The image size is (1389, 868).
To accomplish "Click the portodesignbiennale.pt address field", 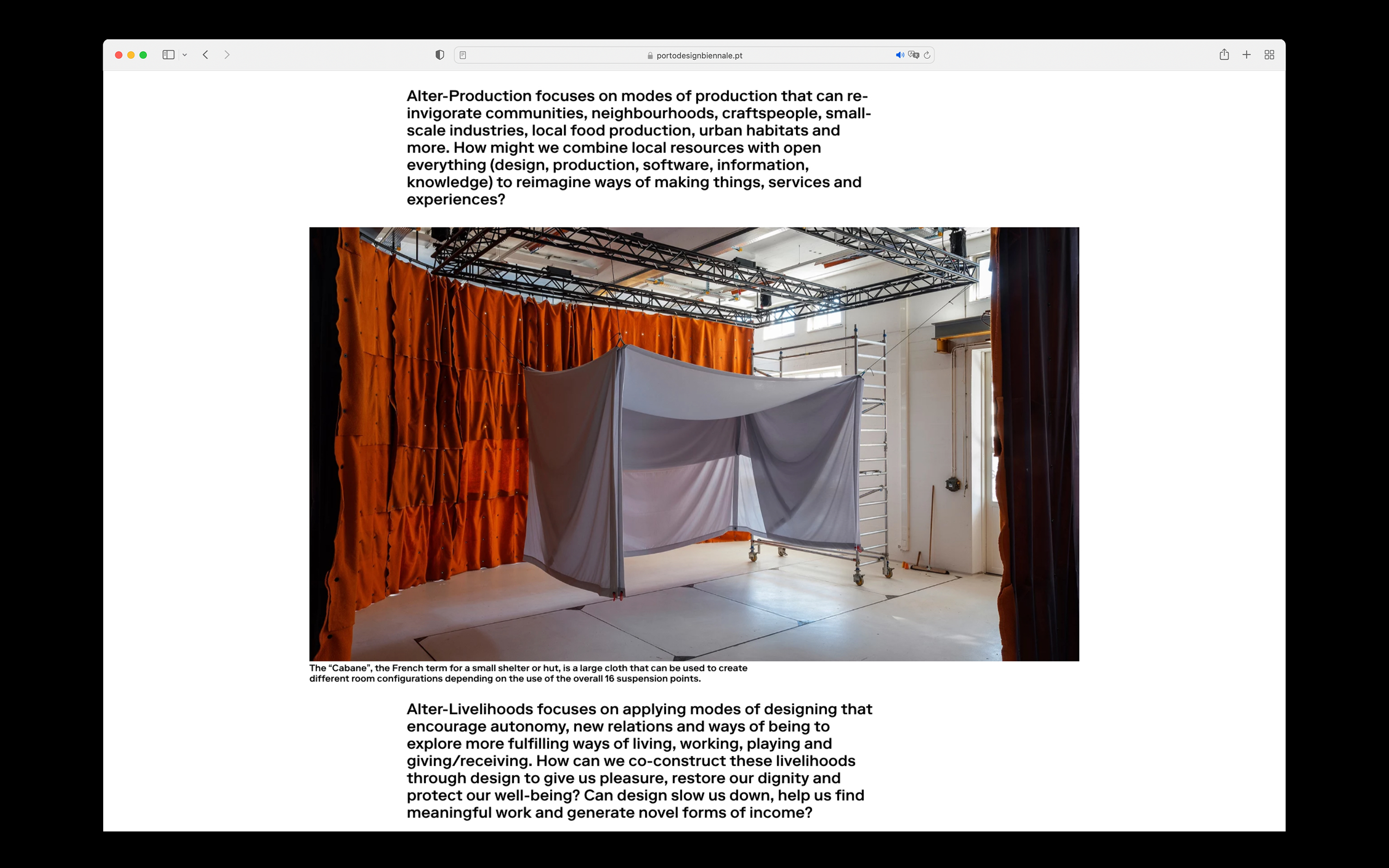I will (698, 56).
